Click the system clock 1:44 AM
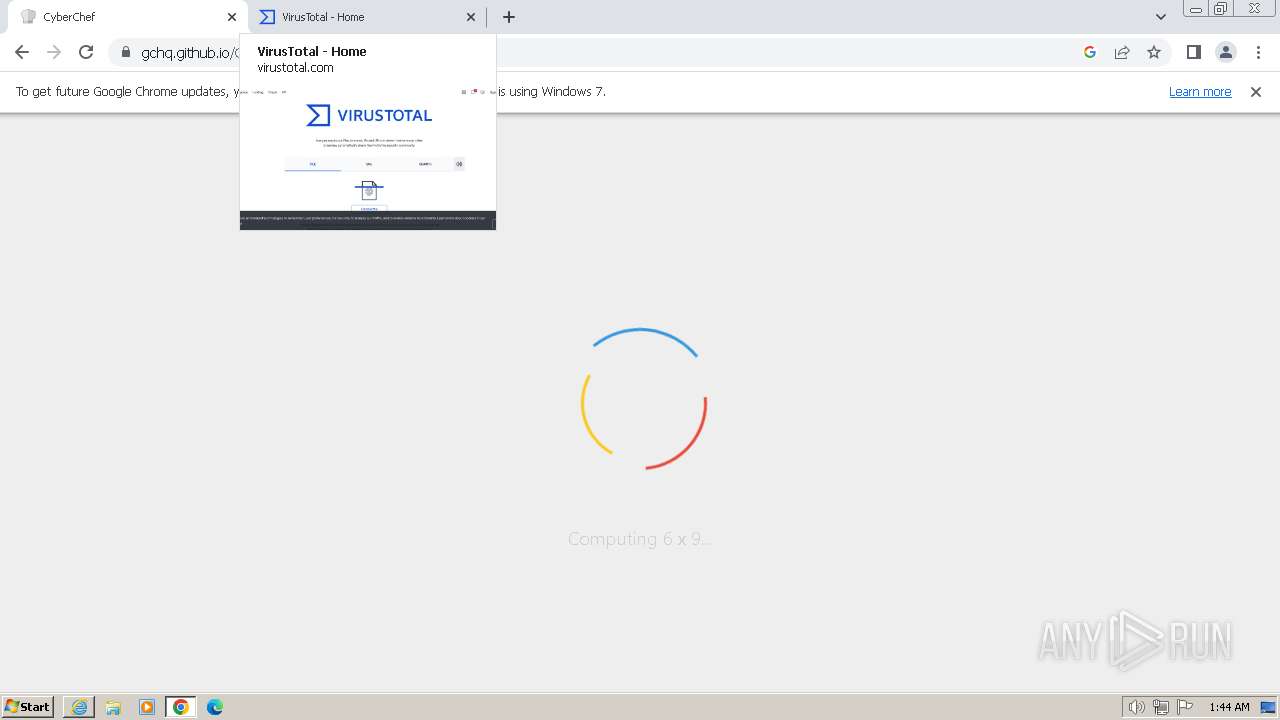The height and width of the screenshot is (720, 1280). 1229,707
